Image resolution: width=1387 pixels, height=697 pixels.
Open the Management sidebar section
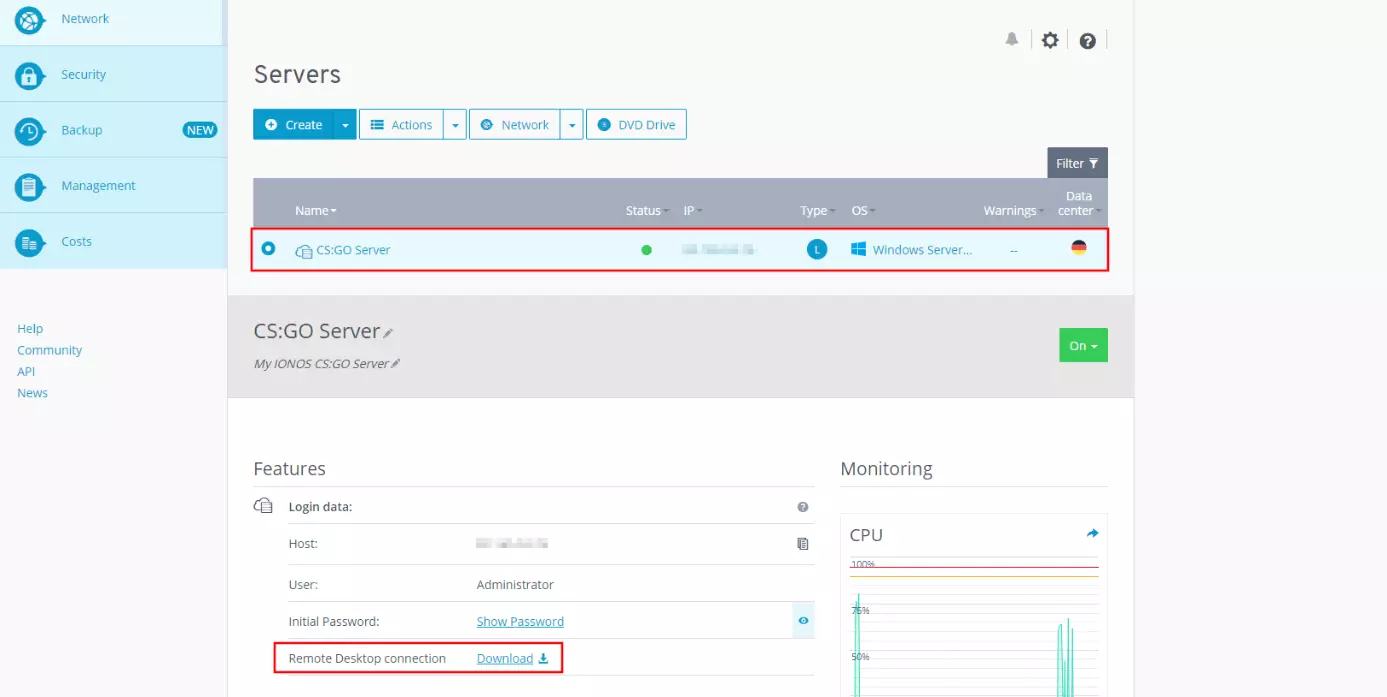(113, 185)
